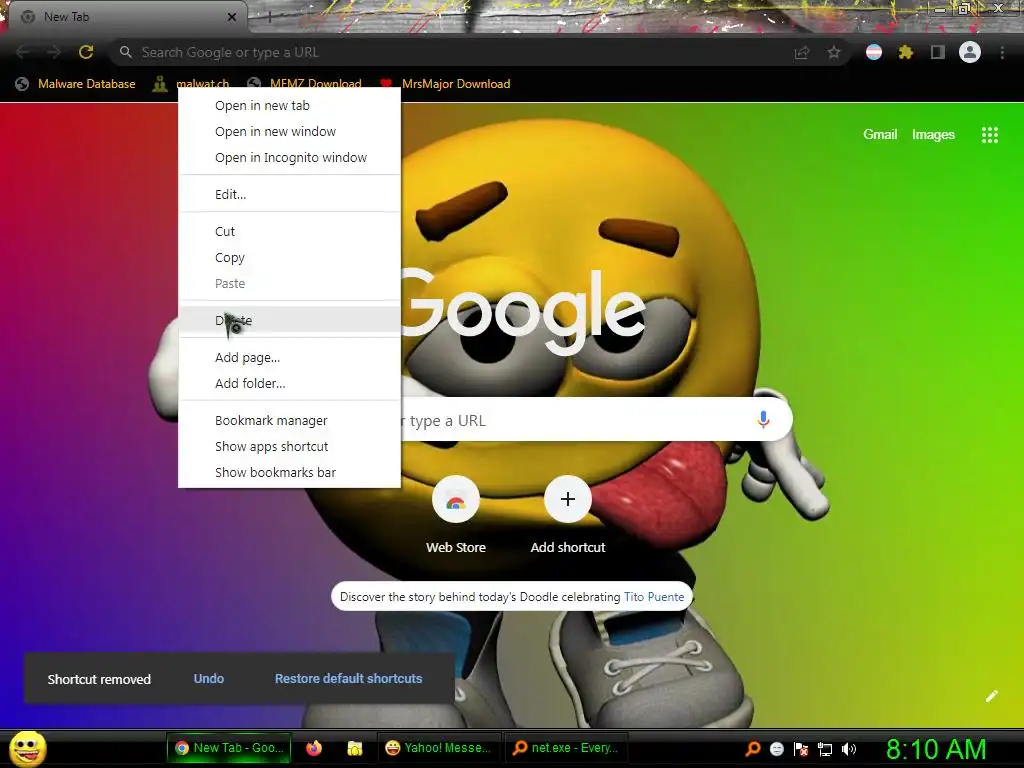The height and width of the screenshot is (768, 1024).
Task: Click the tray search magnifier icon
Action: tap(753, 748)
